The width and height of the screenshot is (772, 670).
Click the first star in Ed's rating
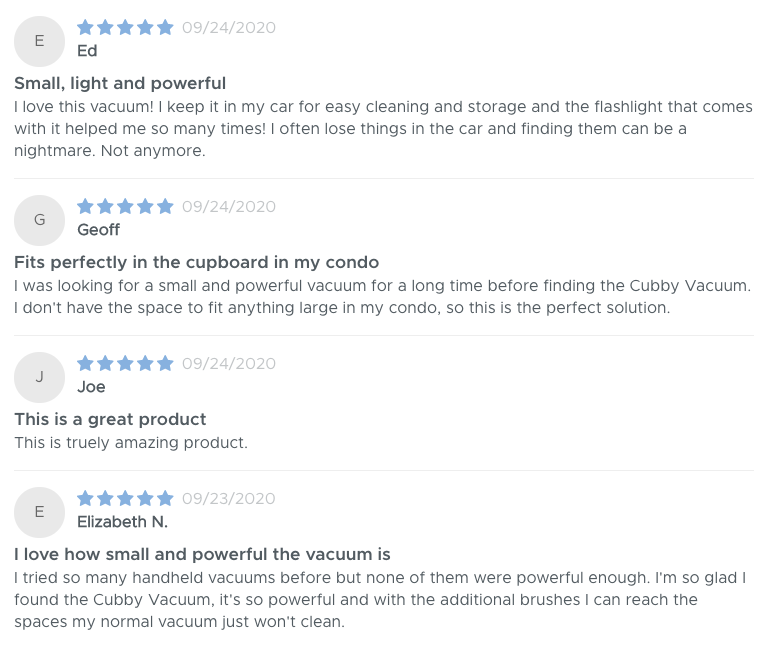click(x=85, y=27)
